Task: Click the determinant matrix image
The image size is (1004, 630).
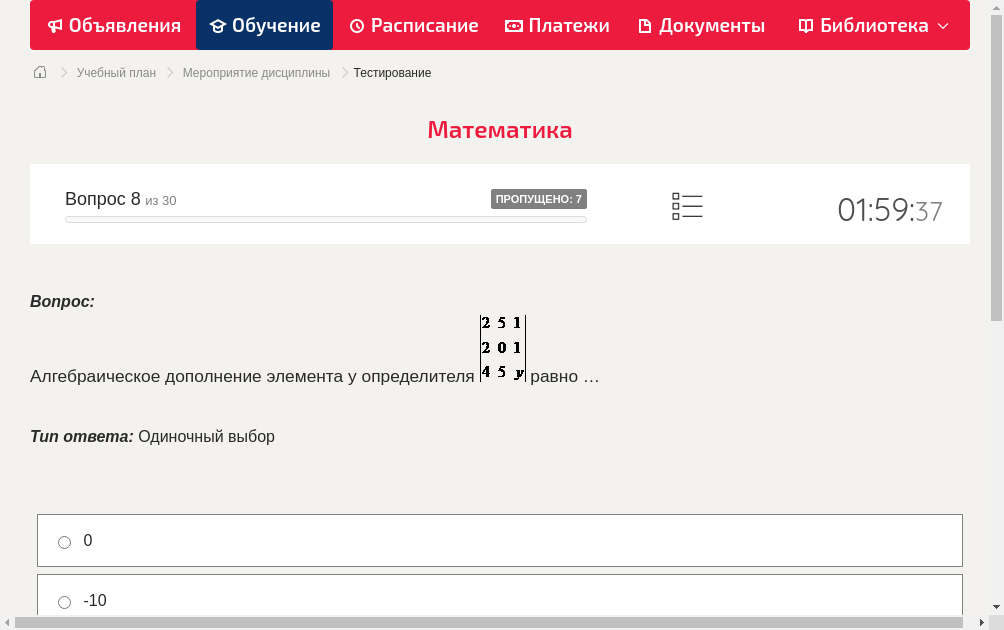Action: [503, 348]
